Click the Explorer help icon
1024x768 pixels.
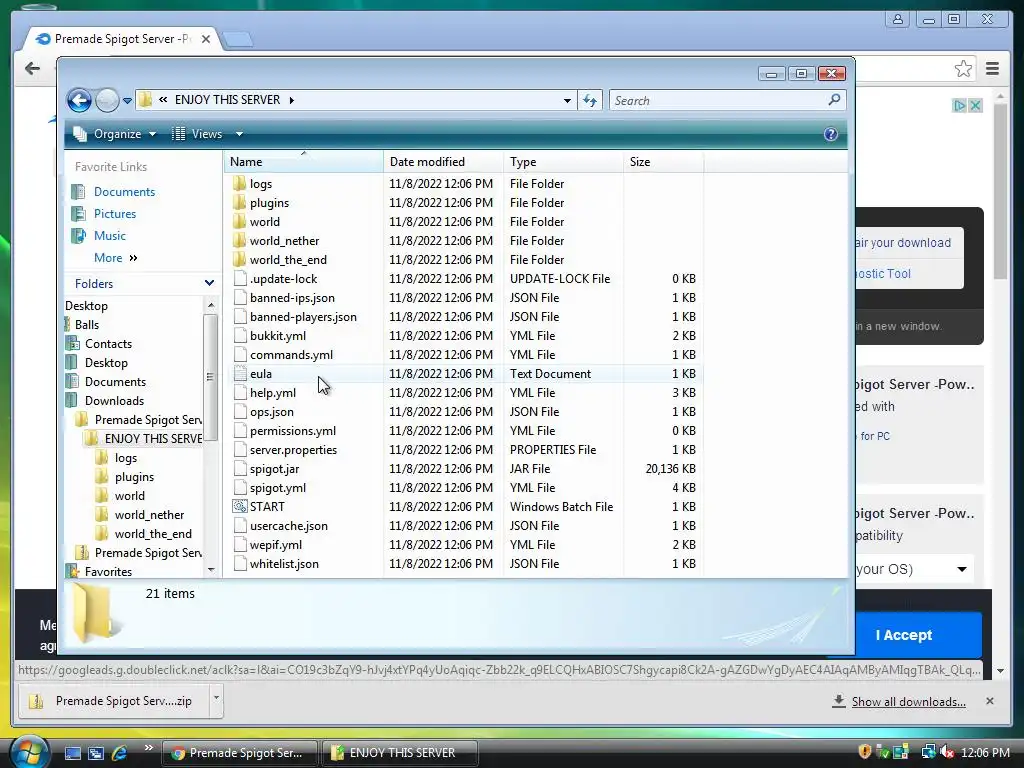tap(830, 134)
